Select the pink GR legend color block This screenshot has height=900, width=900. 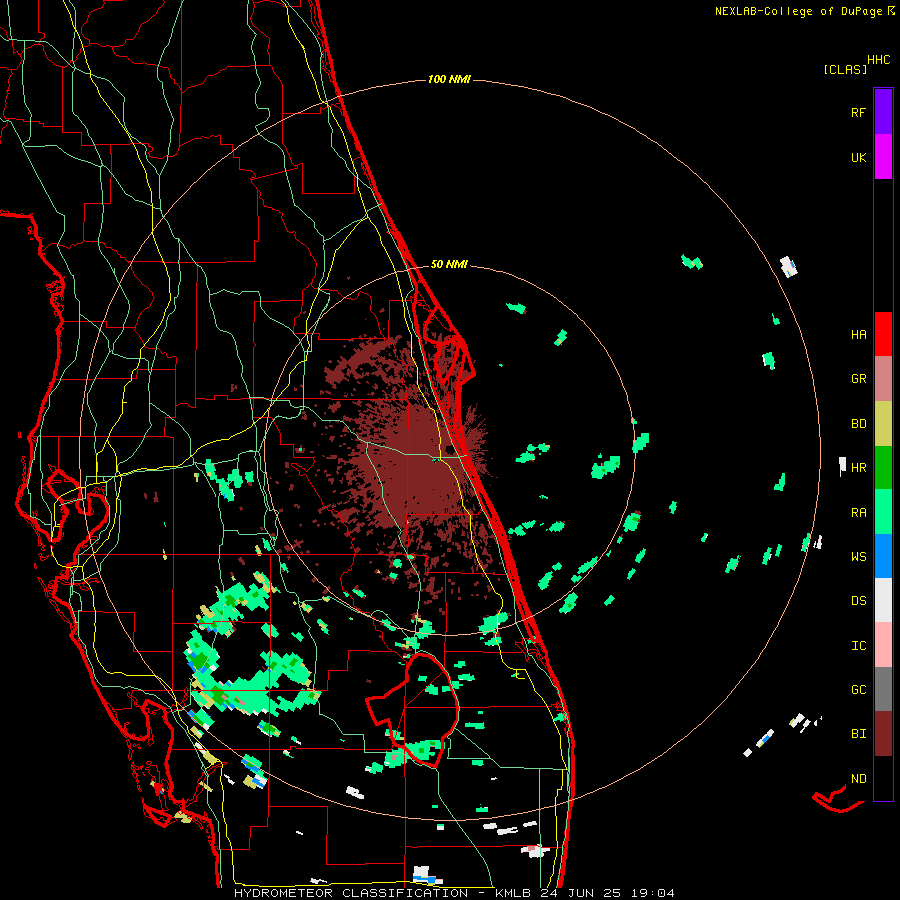(883, 378)
